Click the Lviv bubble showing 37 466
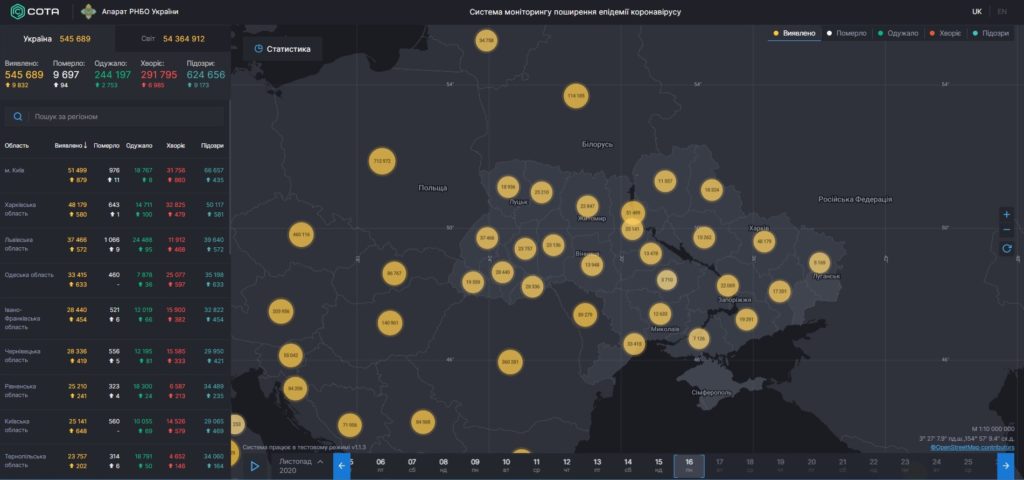 pyautogui.click(x=487, y=238)
